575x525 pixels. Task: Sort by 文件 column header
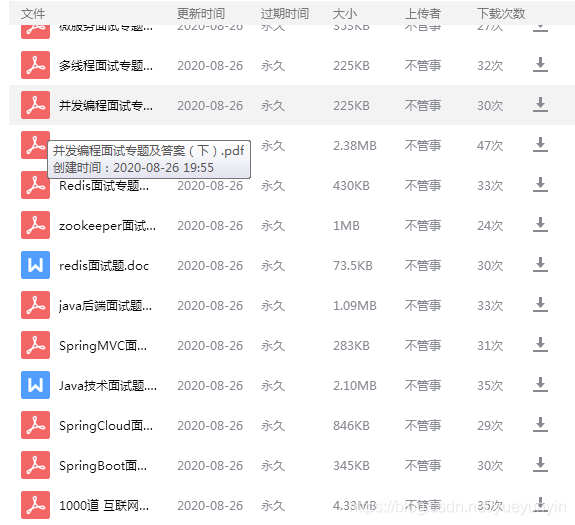pyautogui.click(x=33, y=14)
